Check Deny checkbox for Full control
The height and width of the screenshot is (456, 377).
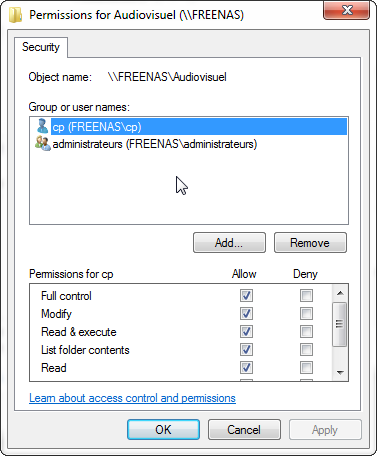[x=306, y=295]
